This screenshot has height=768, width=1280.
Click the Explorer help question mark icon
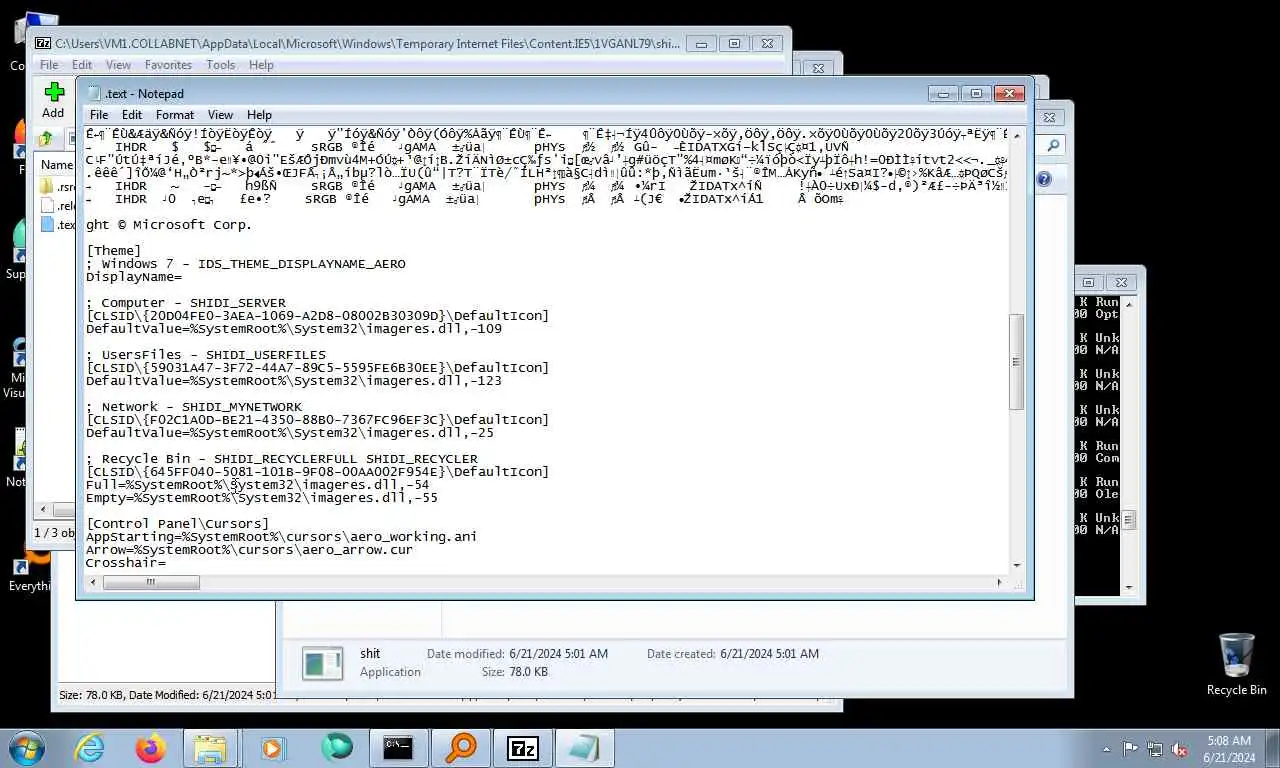point(1044,180)
